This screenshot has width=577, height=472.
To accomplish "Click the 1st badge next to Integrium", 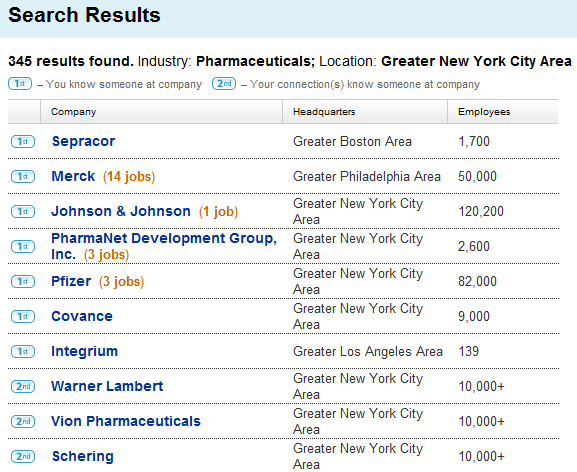I will click(x=23, y=351).
